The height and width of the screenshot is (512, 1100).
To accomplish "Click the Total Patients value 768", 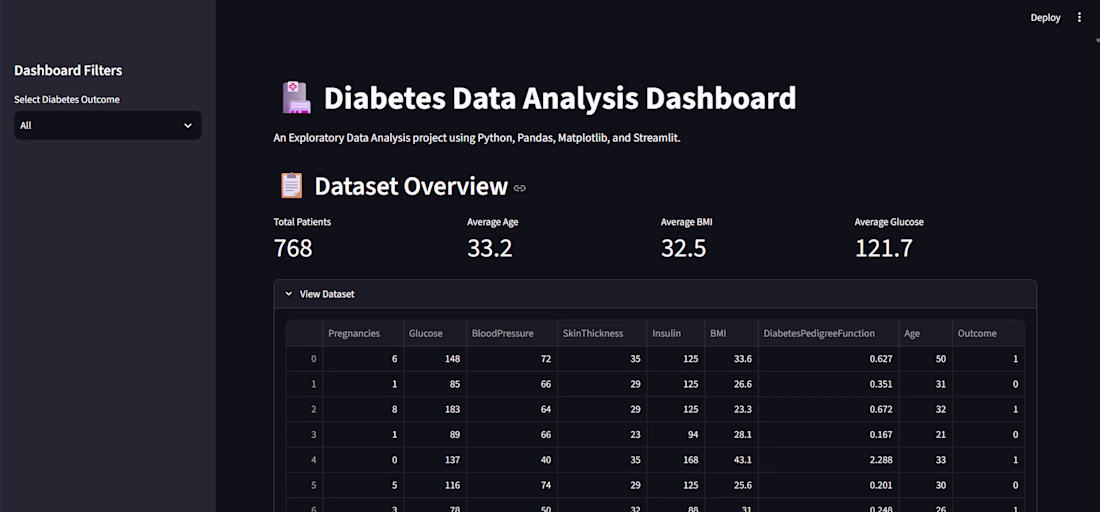I will [293, 248].
